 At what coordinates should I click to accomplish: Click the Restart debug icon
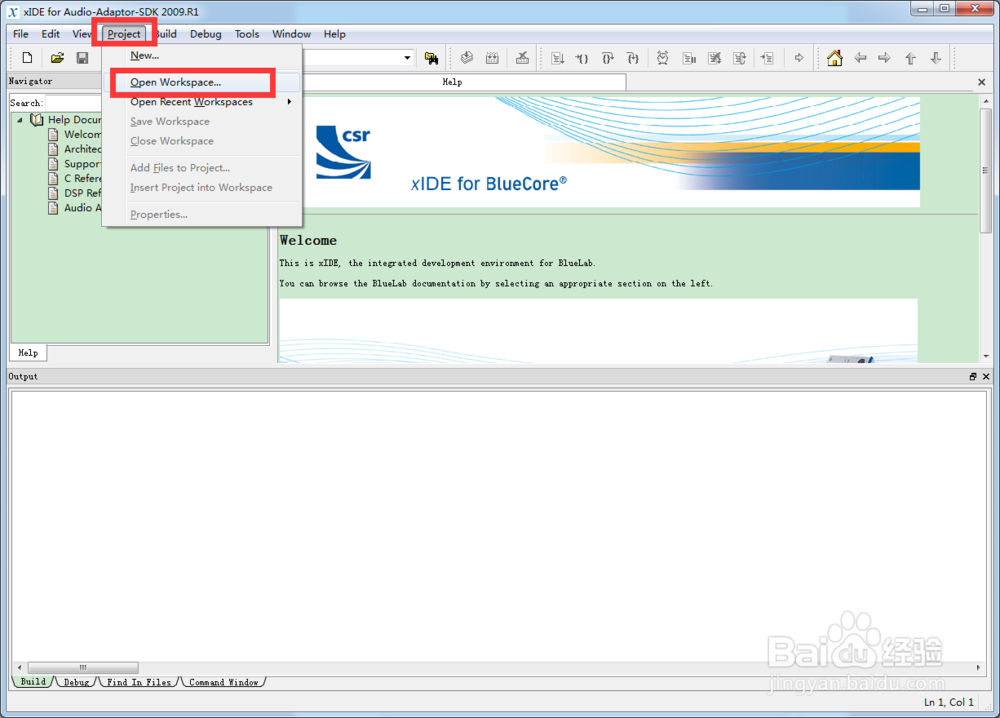[x=740, y=58]
